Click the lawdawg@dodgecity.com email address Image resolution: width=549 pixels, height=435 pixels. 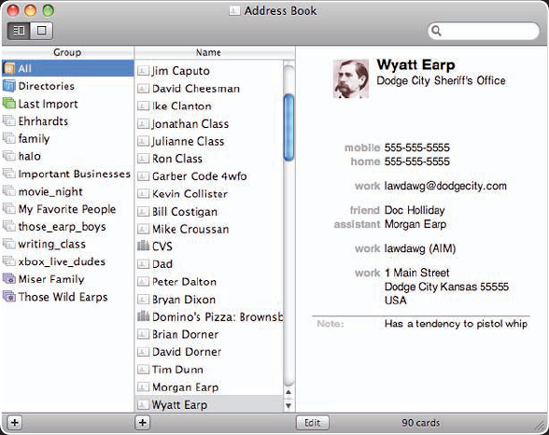[445, 186]
